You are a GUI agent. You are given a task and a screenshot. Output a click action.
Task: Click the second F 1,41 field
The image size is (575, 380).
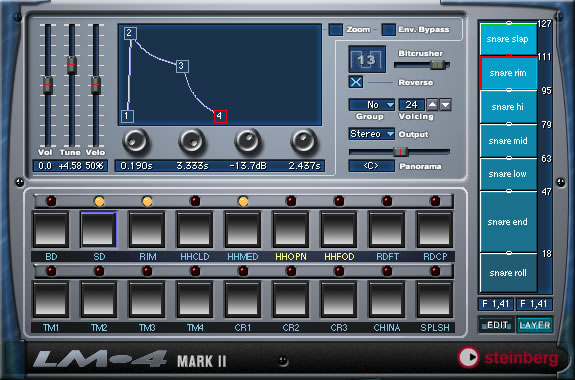tap(534, 304)
